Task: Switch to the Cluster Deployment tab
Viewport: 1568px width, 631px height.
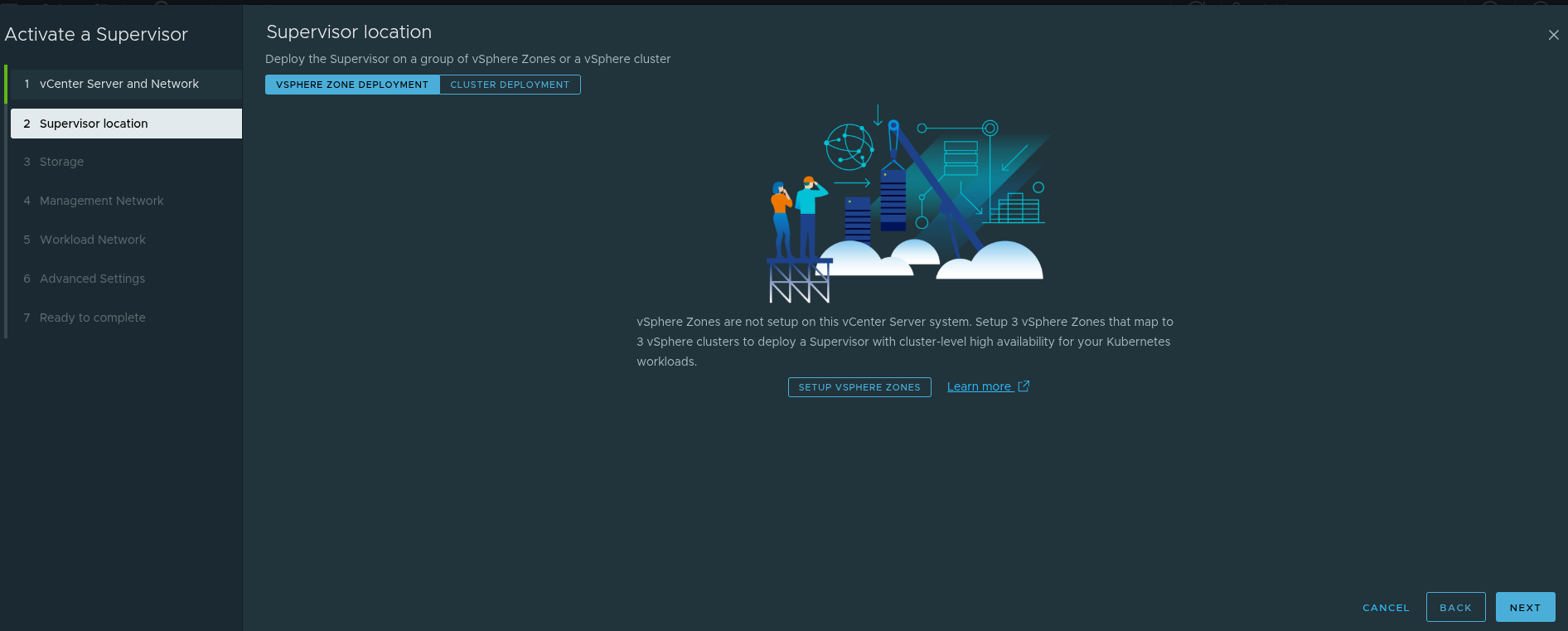Action: tap(510, 85)
